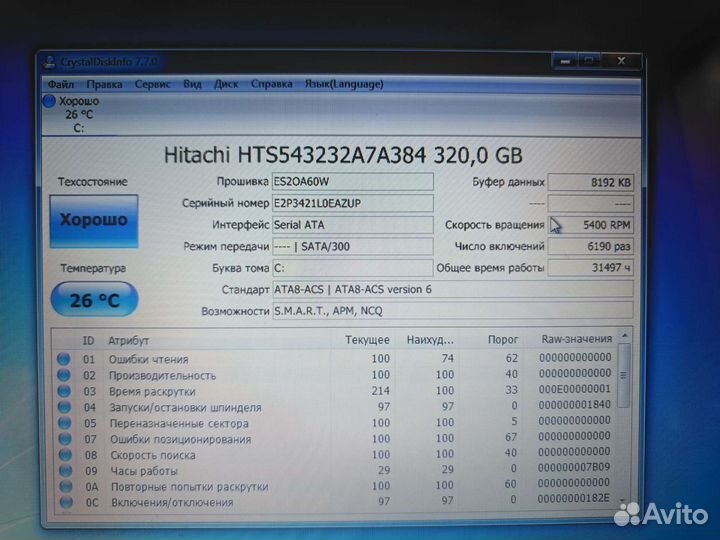Click raw value 000000001840
720x540 pixels.
574,405
